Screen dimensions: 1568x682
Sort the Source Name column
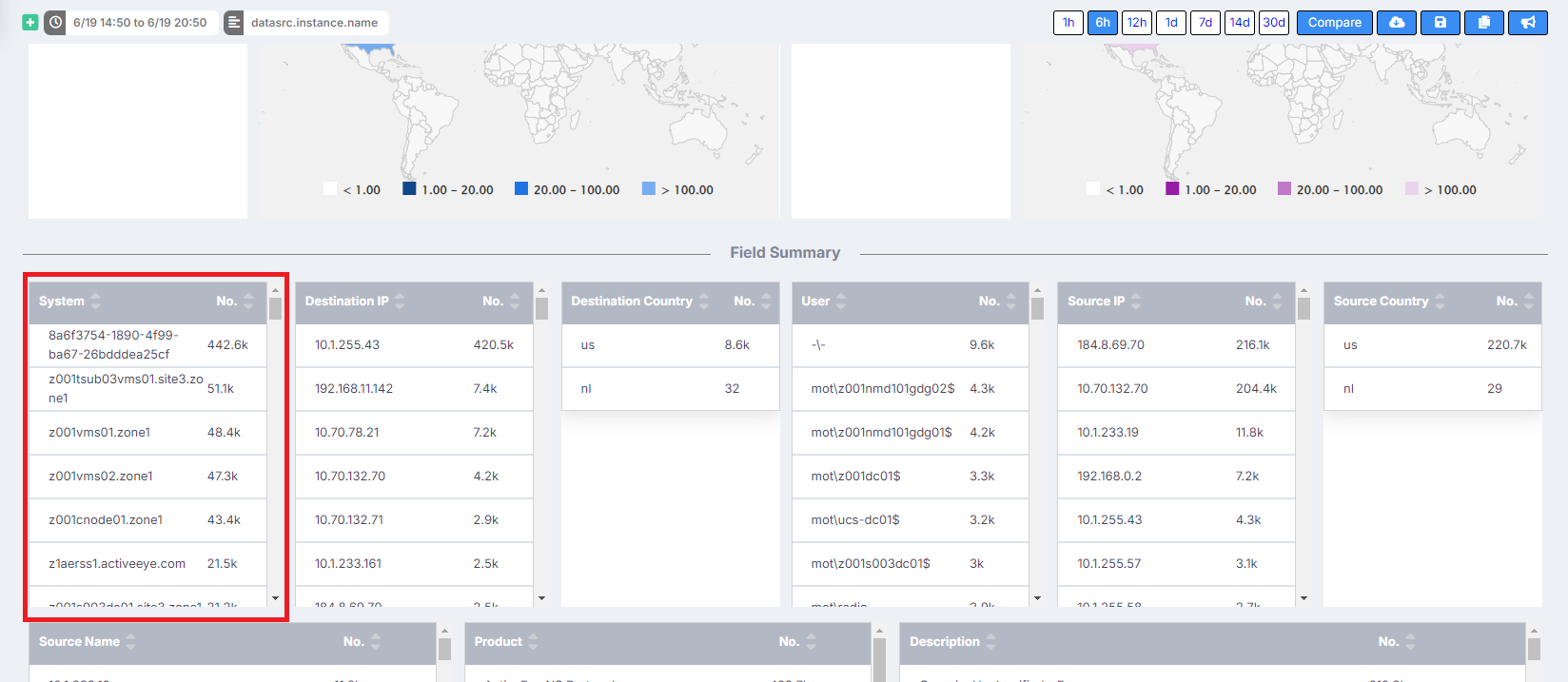131,641
